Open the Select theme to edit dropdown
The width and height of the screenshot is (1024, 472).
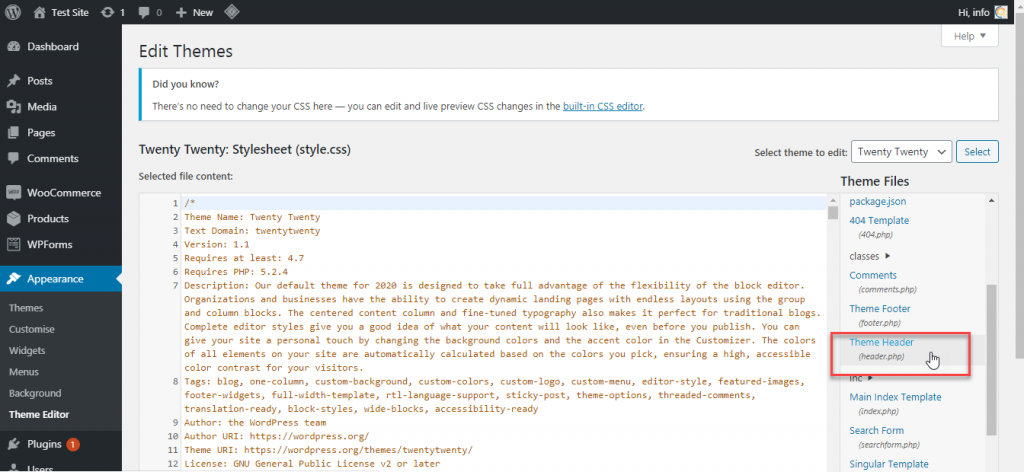point(901,151)
